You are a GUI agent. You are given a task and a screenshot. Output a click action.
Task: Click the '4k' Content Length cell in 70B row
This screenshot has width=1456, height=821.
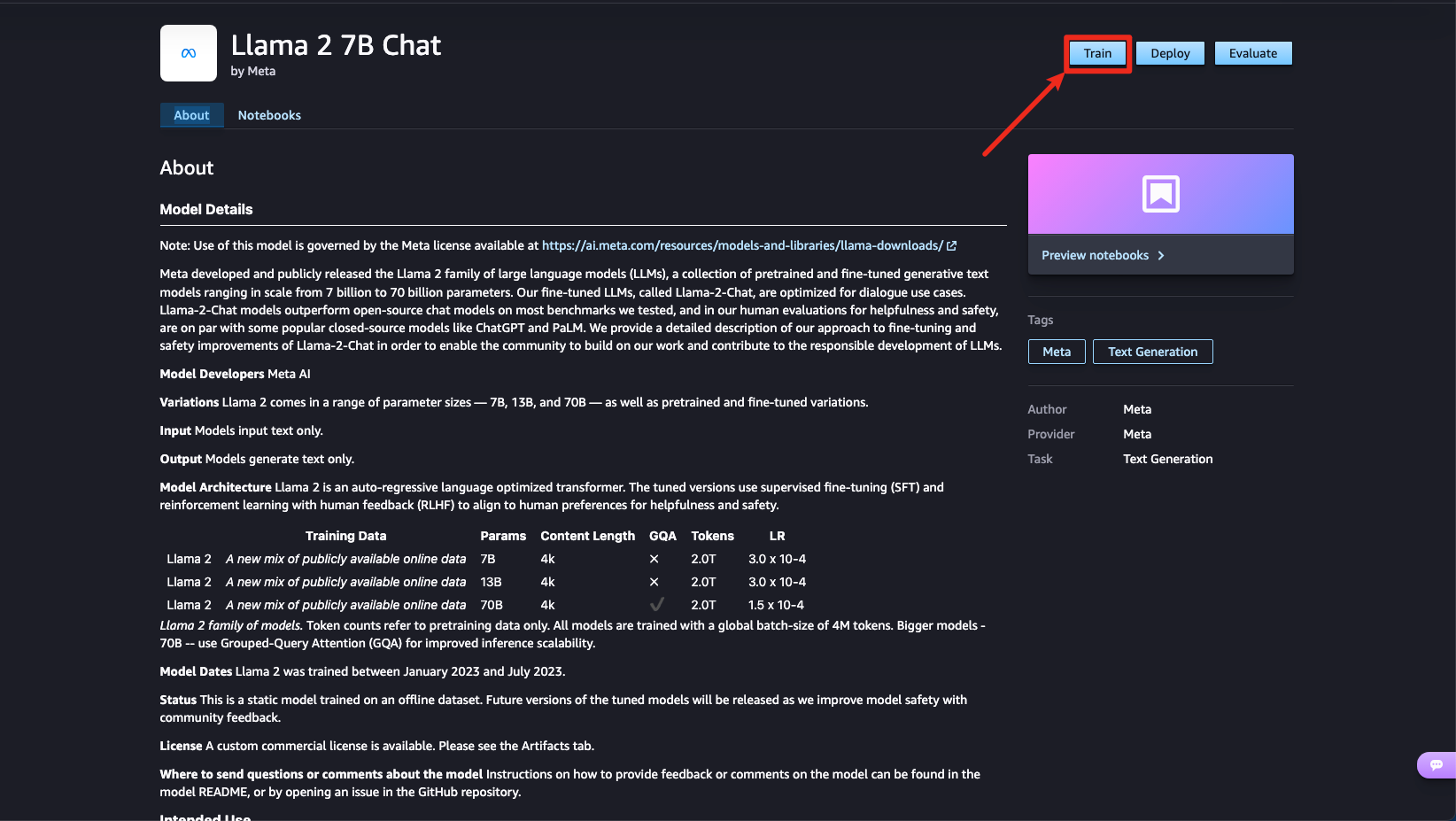547,605
